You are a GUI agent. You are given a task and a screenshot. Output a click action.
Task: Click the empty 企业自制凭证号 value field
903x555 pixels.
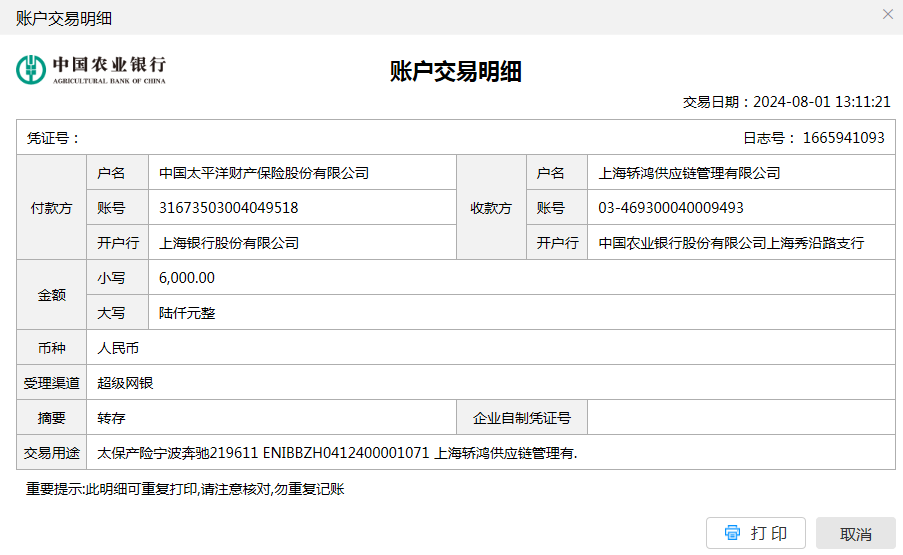[x=740, y=418]
